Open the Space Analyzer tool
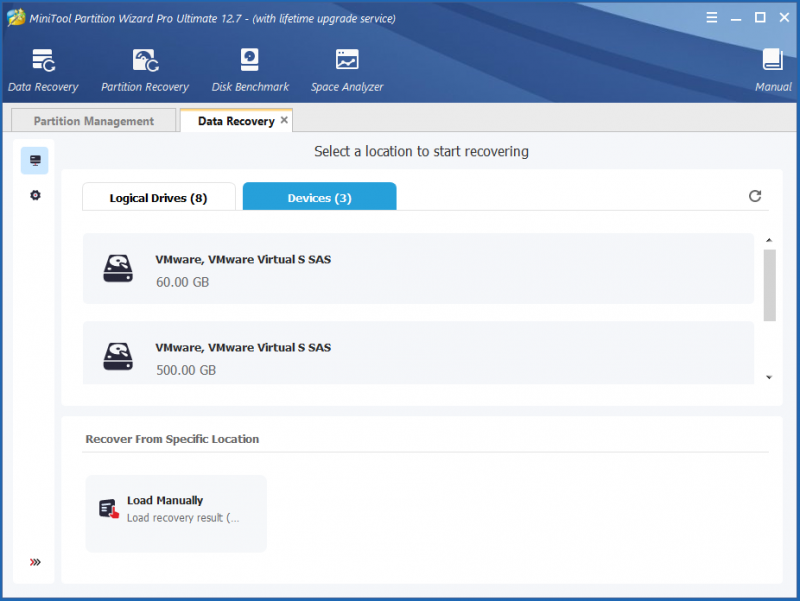Screen dimensions: 800x601 click(347, 70)
